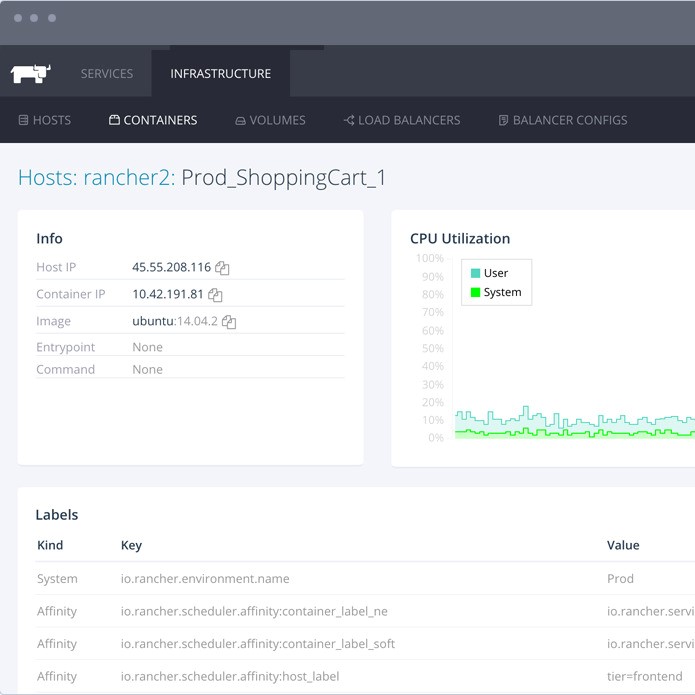
Task: Click the Load Balancers share icon
Action: point(349,120)
